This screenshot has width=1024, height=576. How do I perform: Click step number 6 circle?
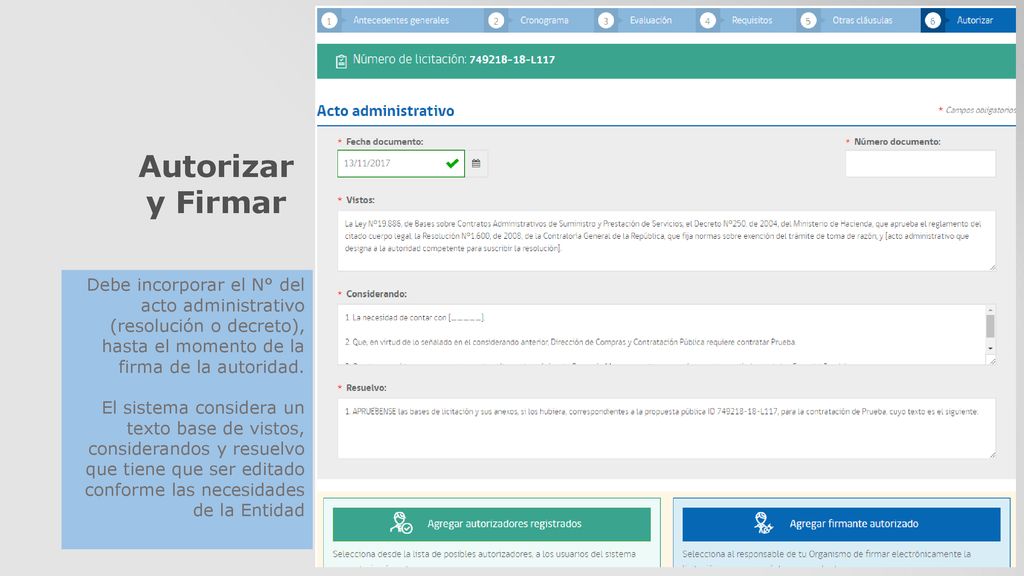(x=933, y=21)
